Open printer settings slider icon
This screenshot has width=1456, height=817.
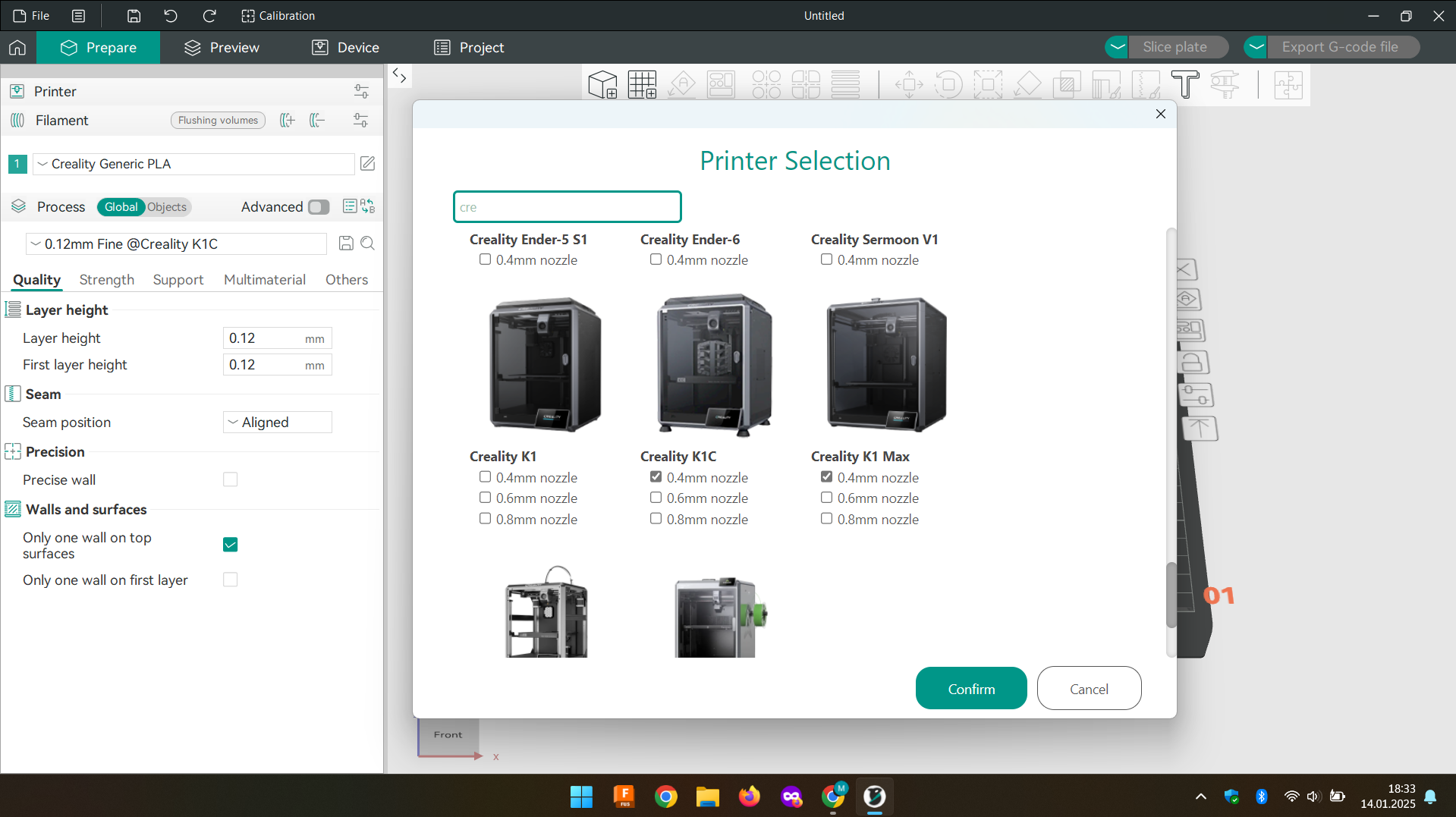[x=361, y=92]
